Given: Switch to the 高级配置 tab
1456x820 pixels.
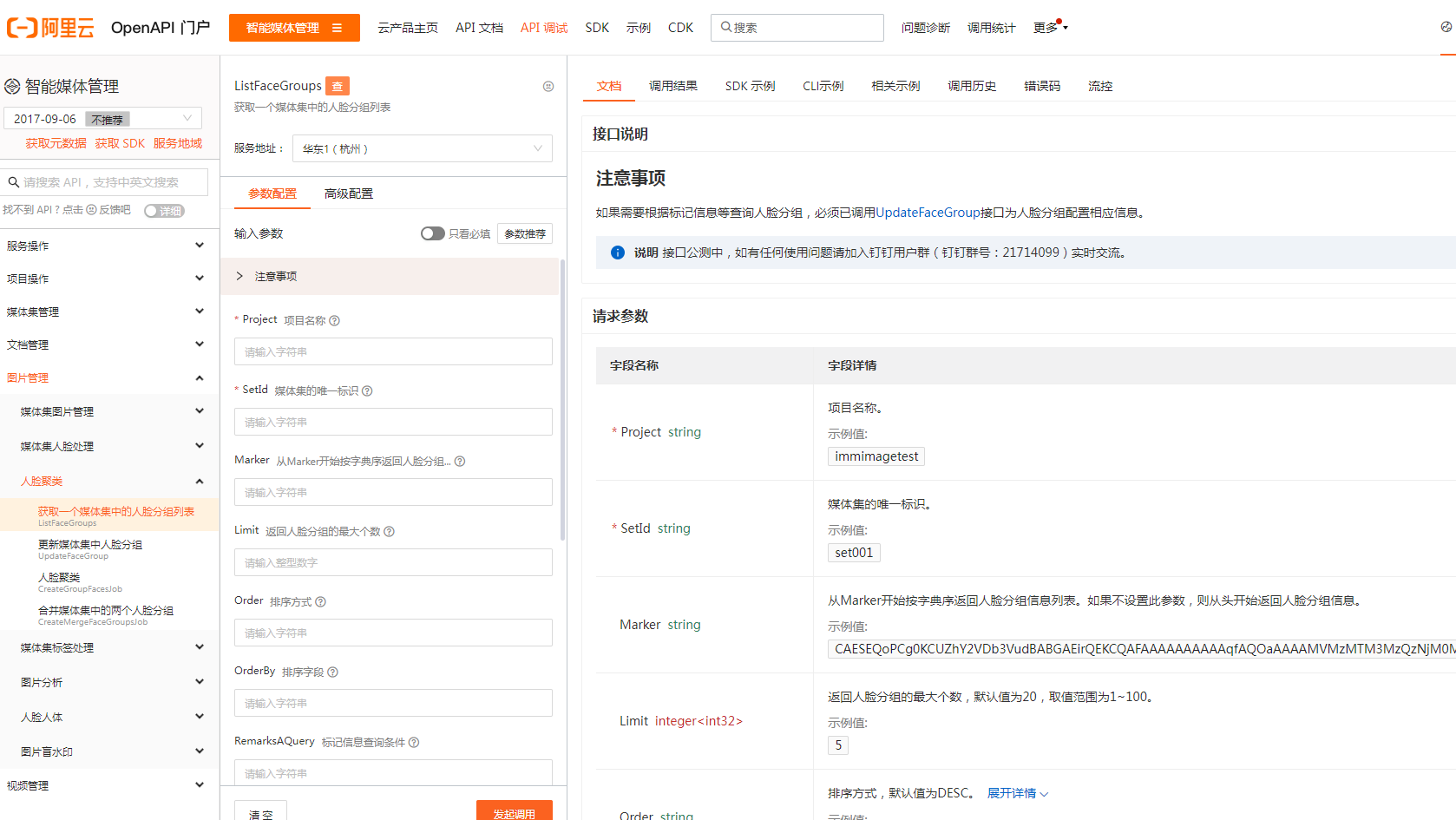Looking at the screenshot, I should 349,194.
